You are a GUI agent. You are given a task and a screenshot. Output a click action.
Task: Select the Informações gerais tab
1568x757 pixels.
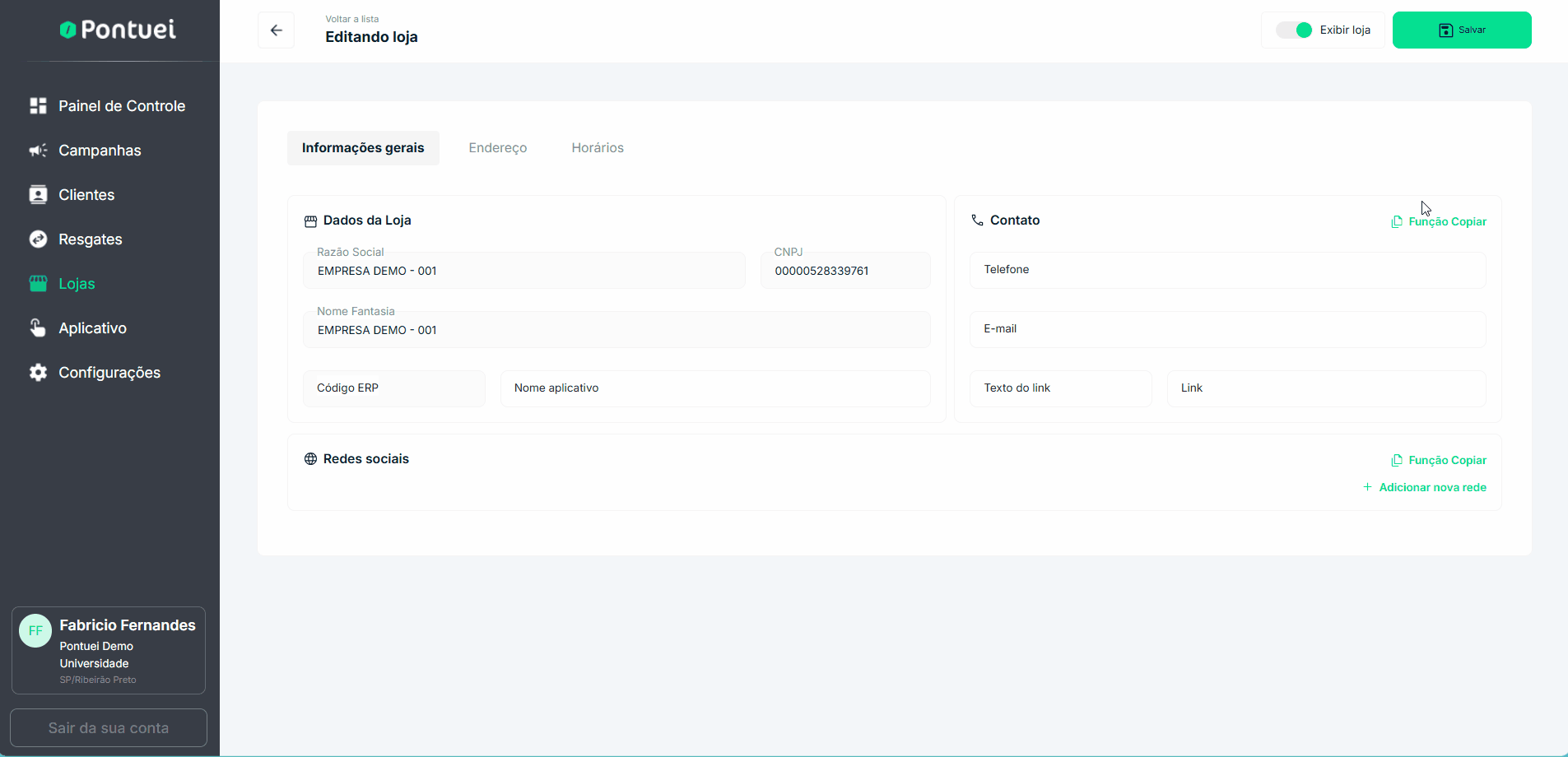click(x=363, y=148)
